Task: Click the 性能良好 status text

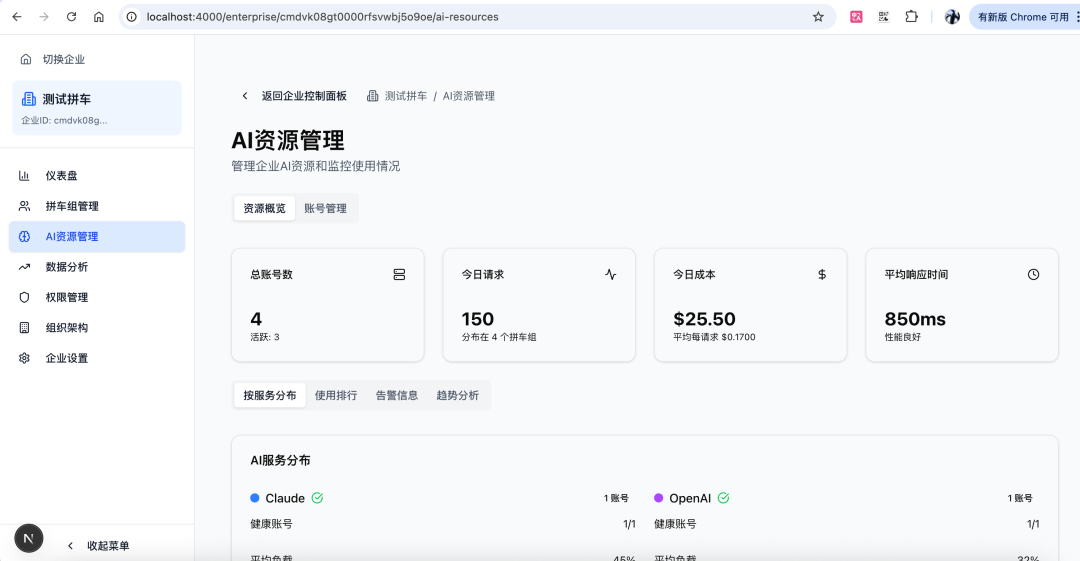Action: pos(903,337)
